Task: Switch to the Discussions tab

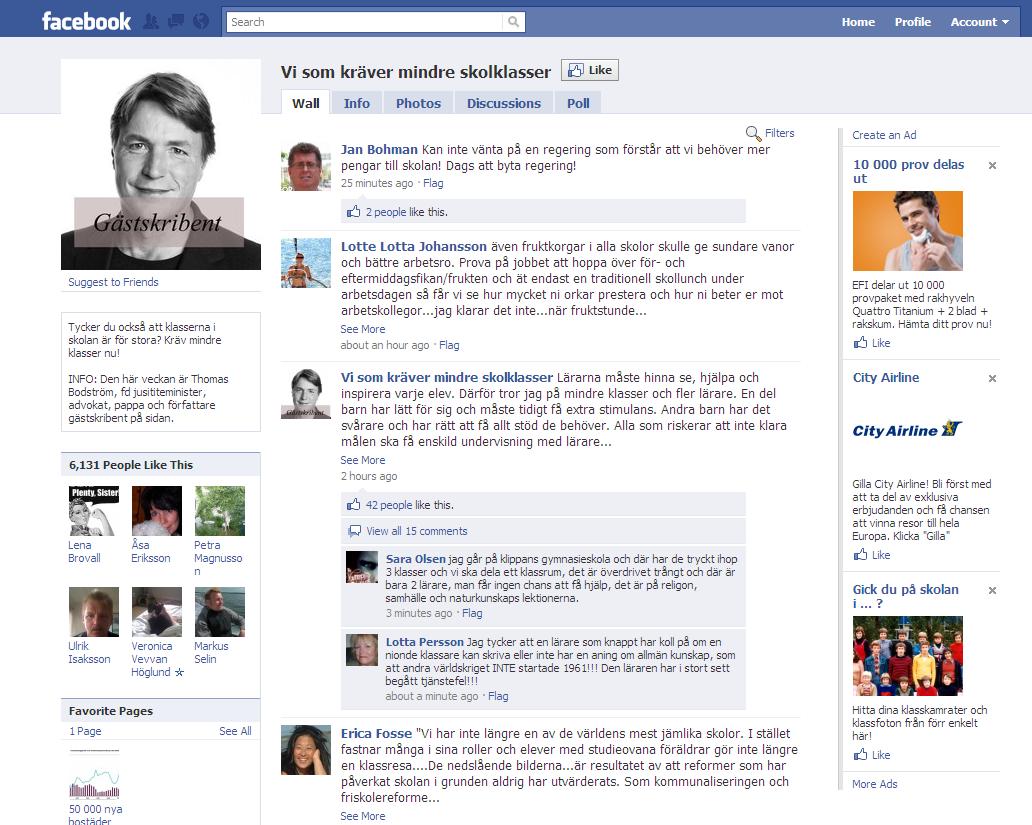Action: coord(503,103)
